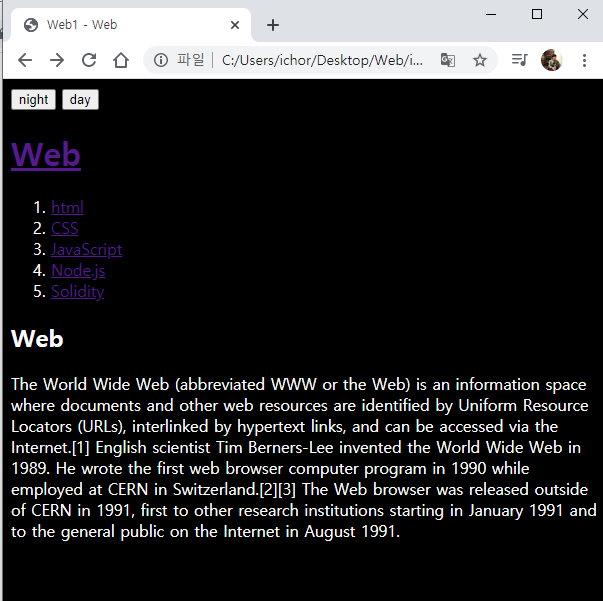Image resolution: width=603 pixels, height=601 pixels.
Task: Switch page to night mode
Action: (x=33, y=100)
